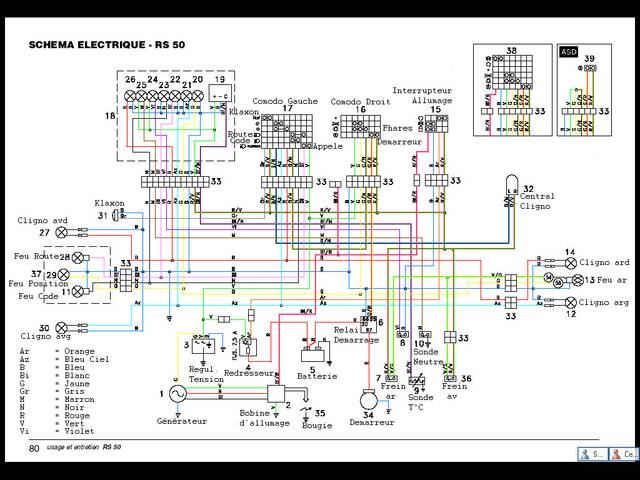Click the Cligno avg lamp numbered 30
The height and width of the screenshot is (480, 640).
[61, 327]
